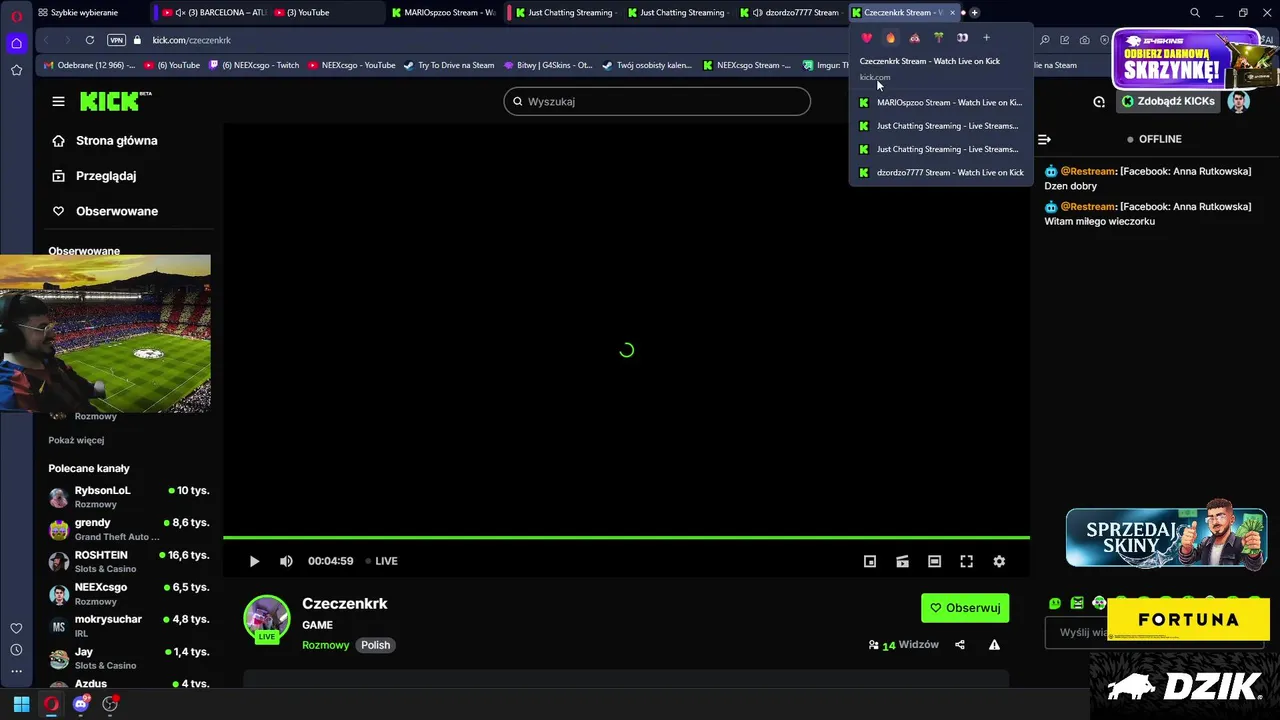Open Opera sidebar home icon
The image size is (1280, 720).
pos(16,43)
